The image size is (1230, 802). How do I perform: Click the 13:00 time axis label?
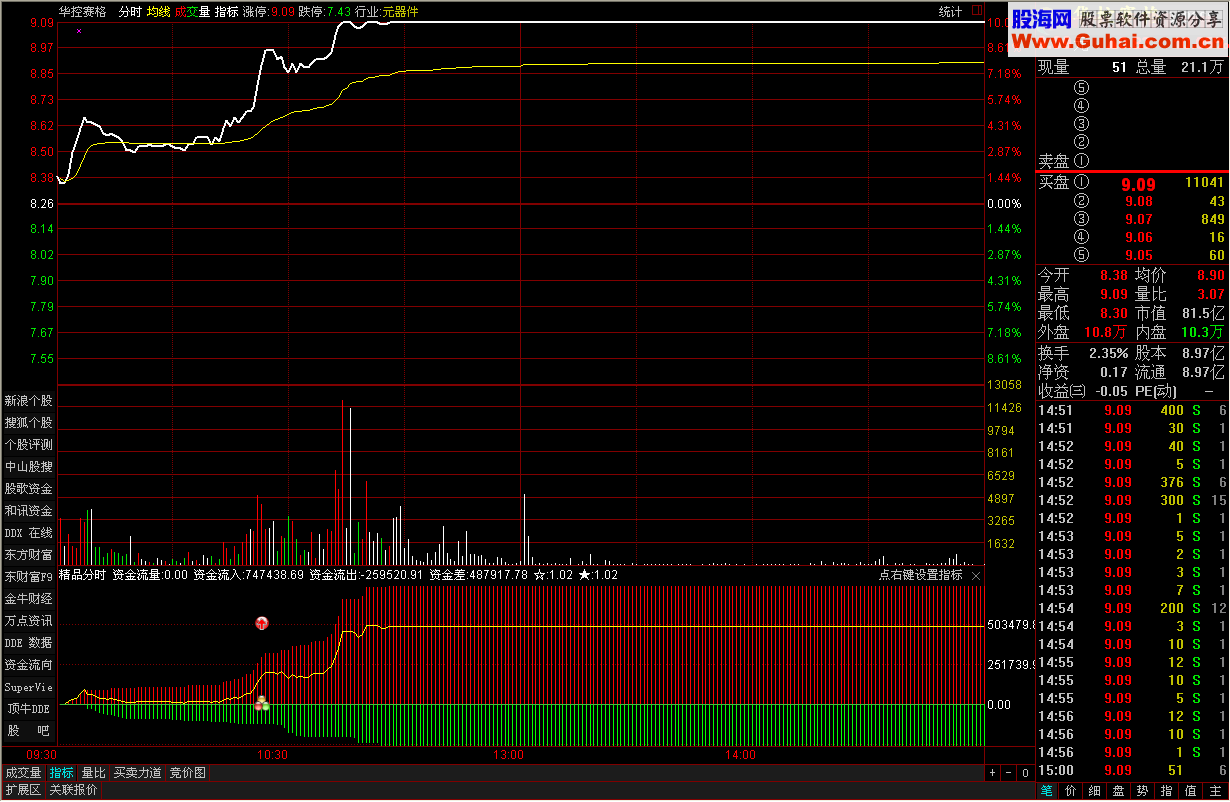[x=508, y=755]
